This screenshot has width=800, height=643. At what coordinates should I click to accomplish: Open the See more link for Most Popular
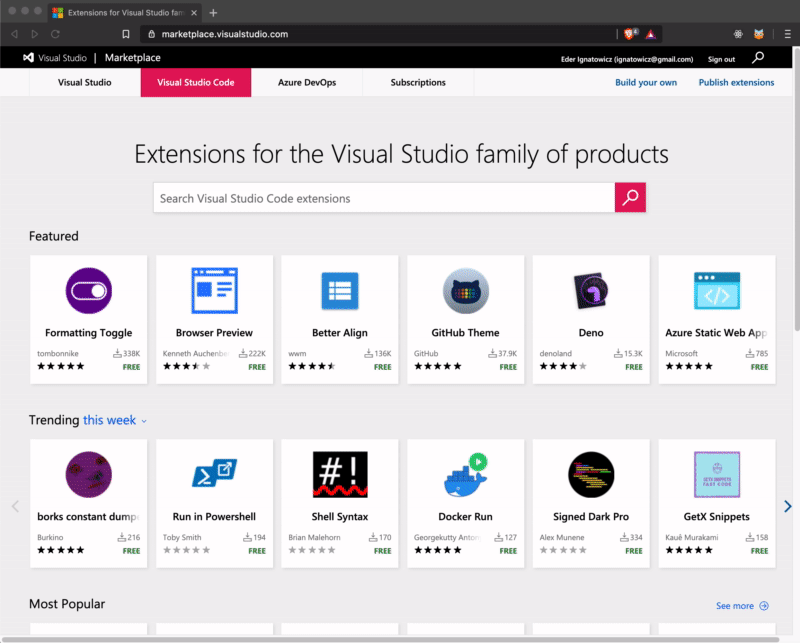coord(735,606)
